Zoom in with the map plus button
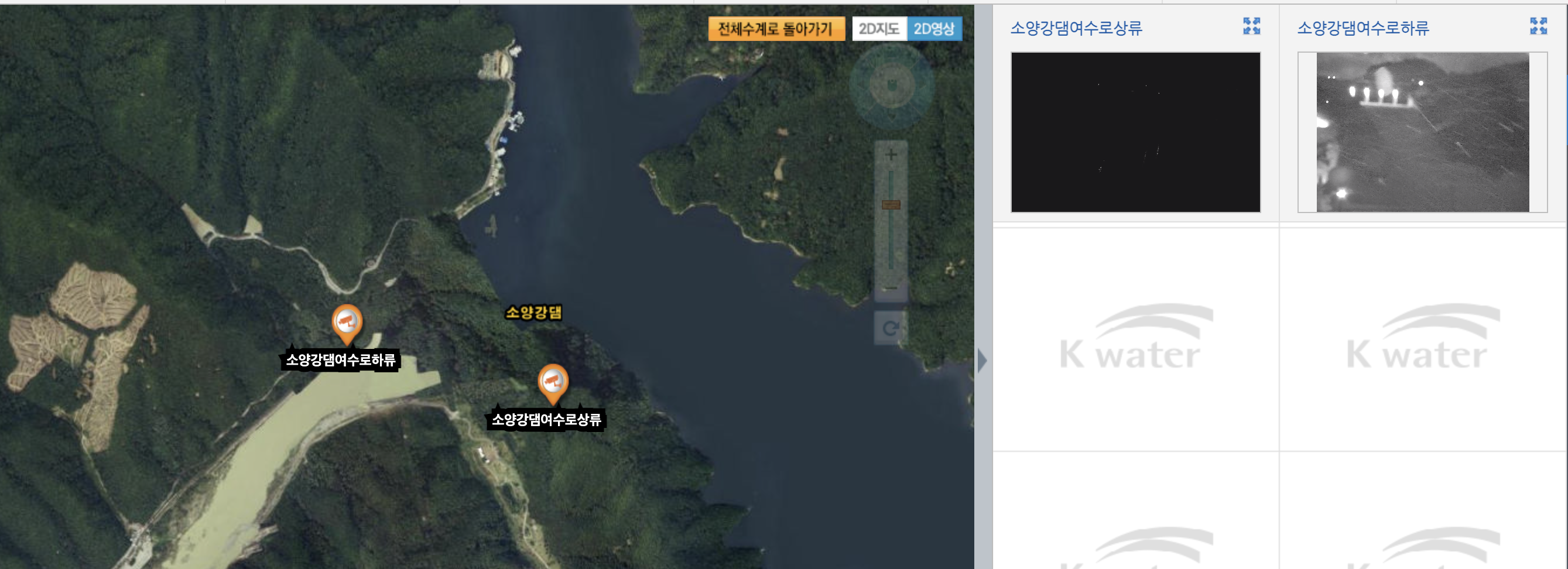1568x569 pixels. point(891,155)
